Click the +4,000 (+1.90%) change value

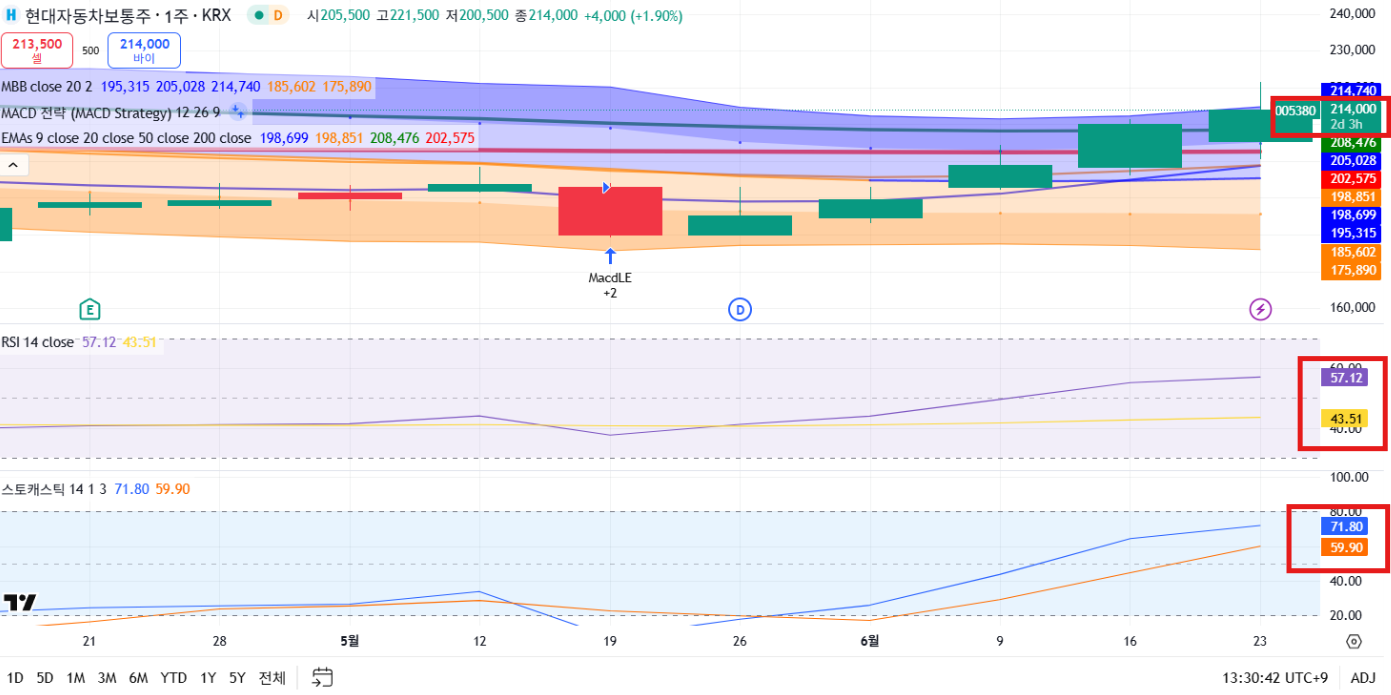tap(633, 16)
